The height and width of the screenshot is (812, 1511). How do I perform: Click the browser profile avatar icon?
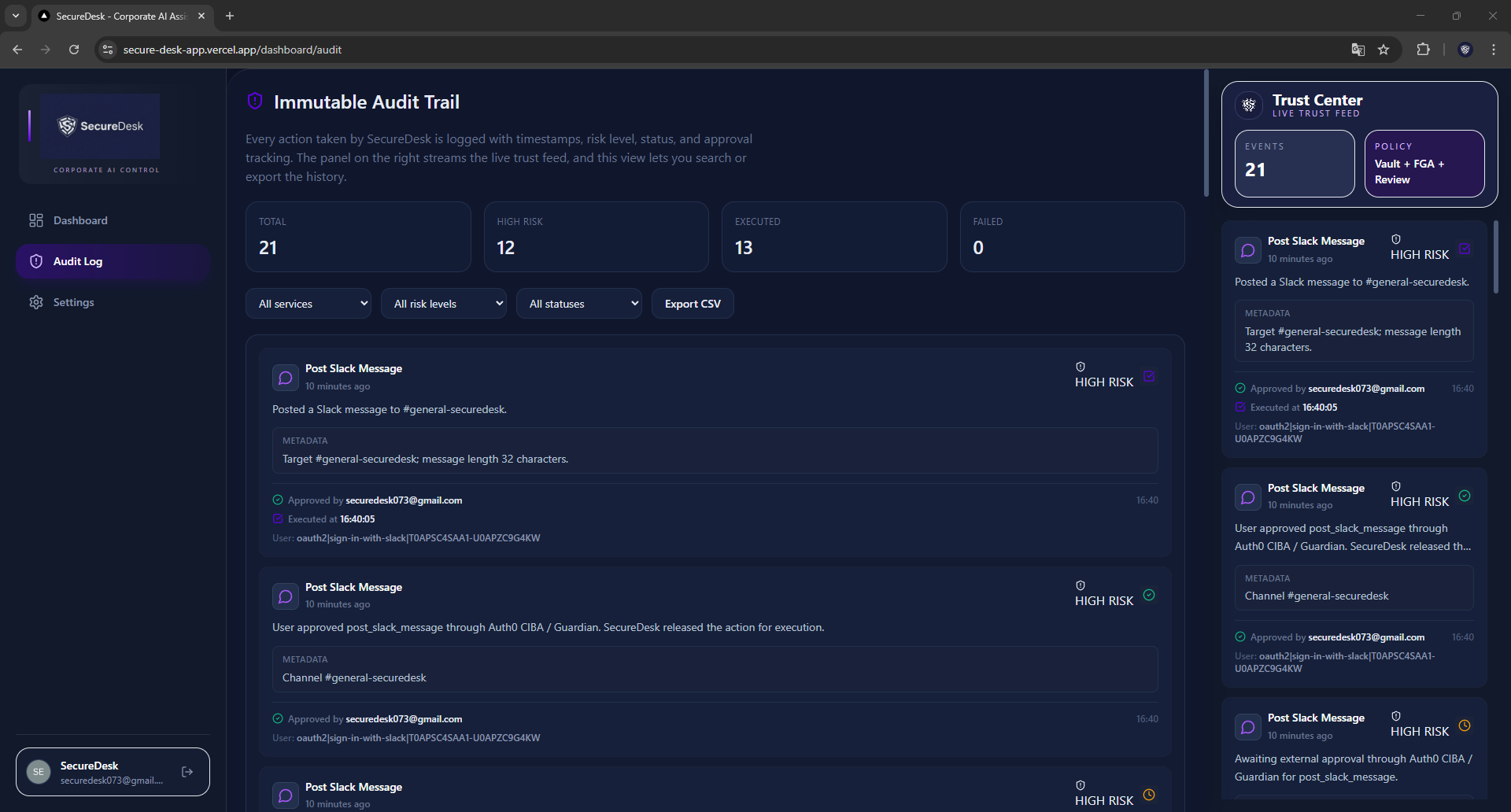pos(1465,50)
